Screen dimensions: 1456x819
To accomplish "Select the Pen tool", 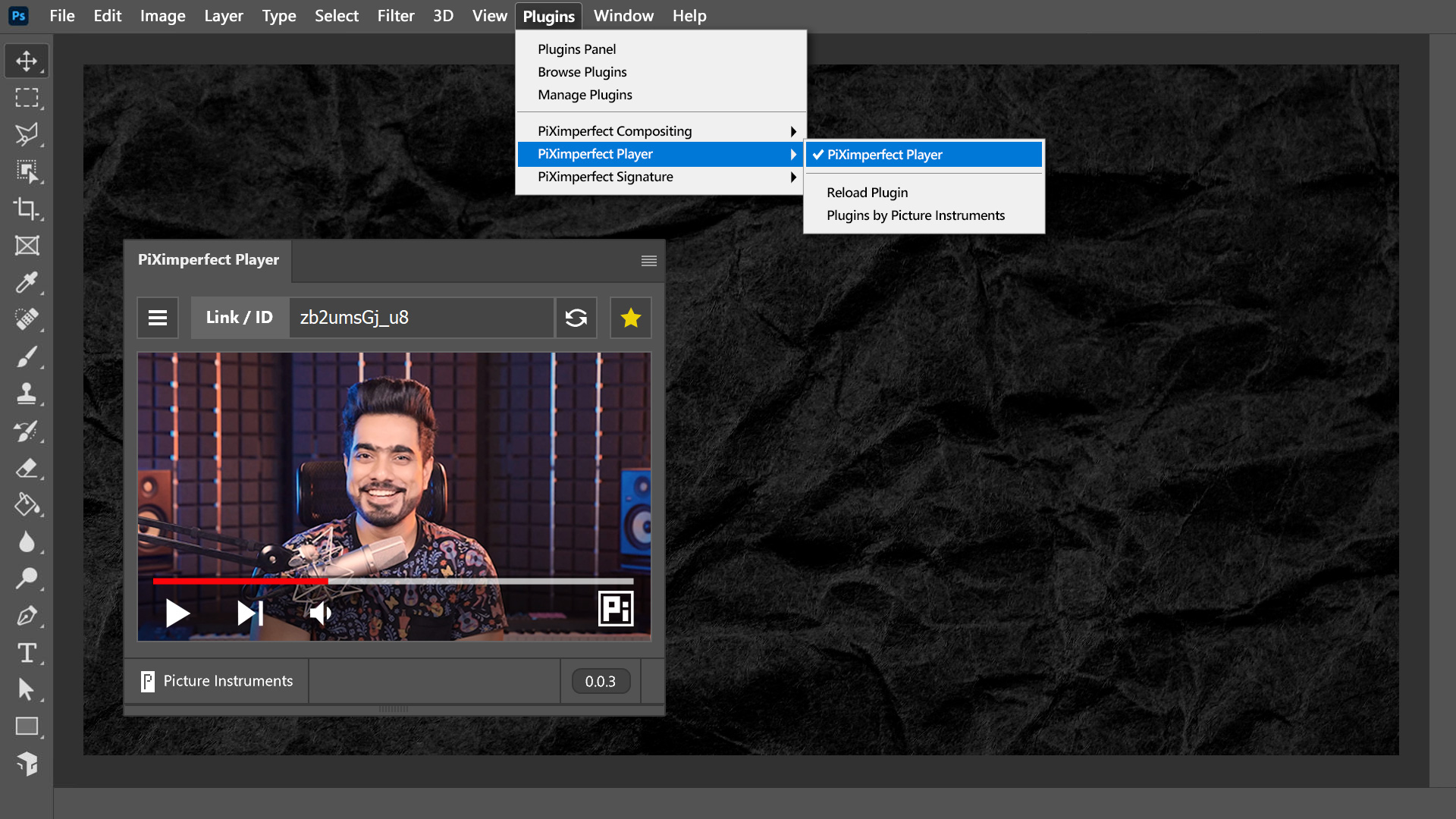I will [27, 616].
